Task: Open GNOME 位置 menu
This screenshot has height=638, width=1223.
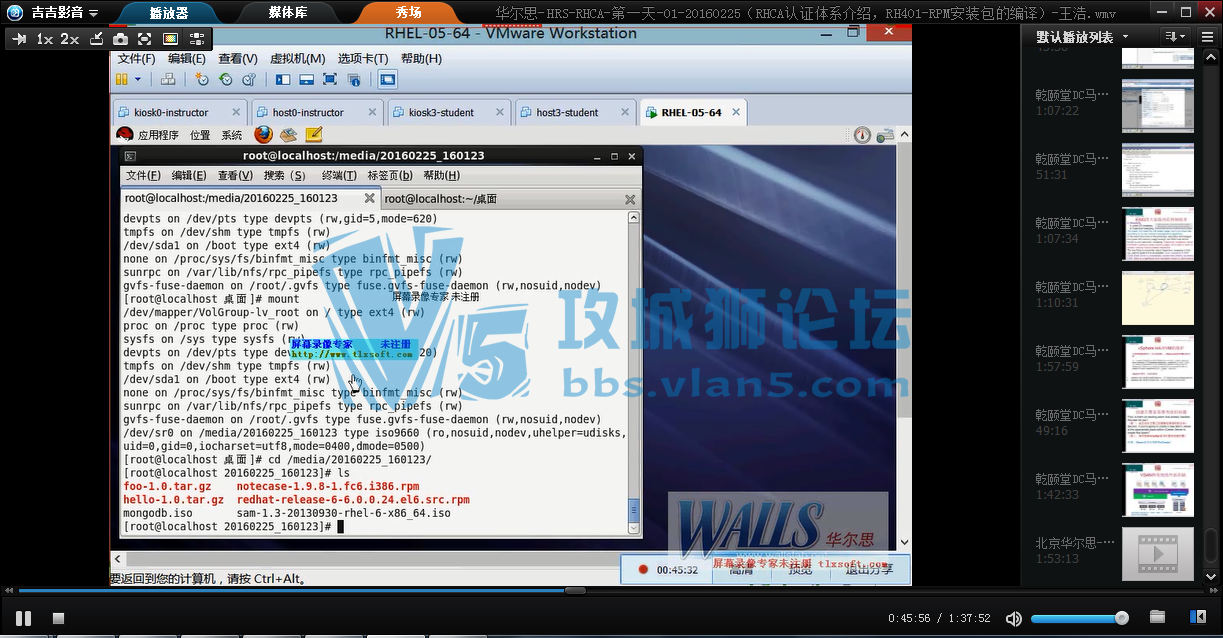Action: tap(200, 135)
